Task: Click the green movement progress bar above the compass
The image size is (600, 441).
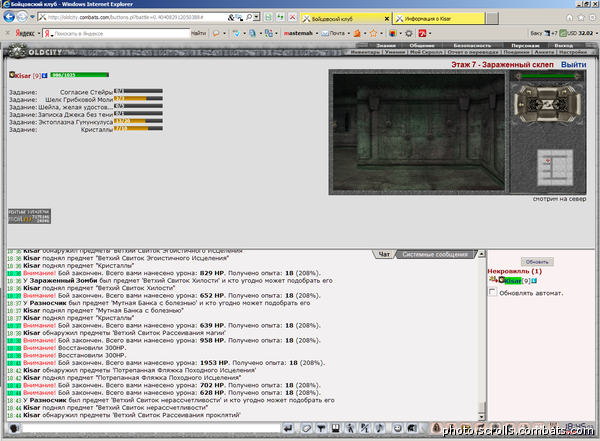Action: coord(548,76)
